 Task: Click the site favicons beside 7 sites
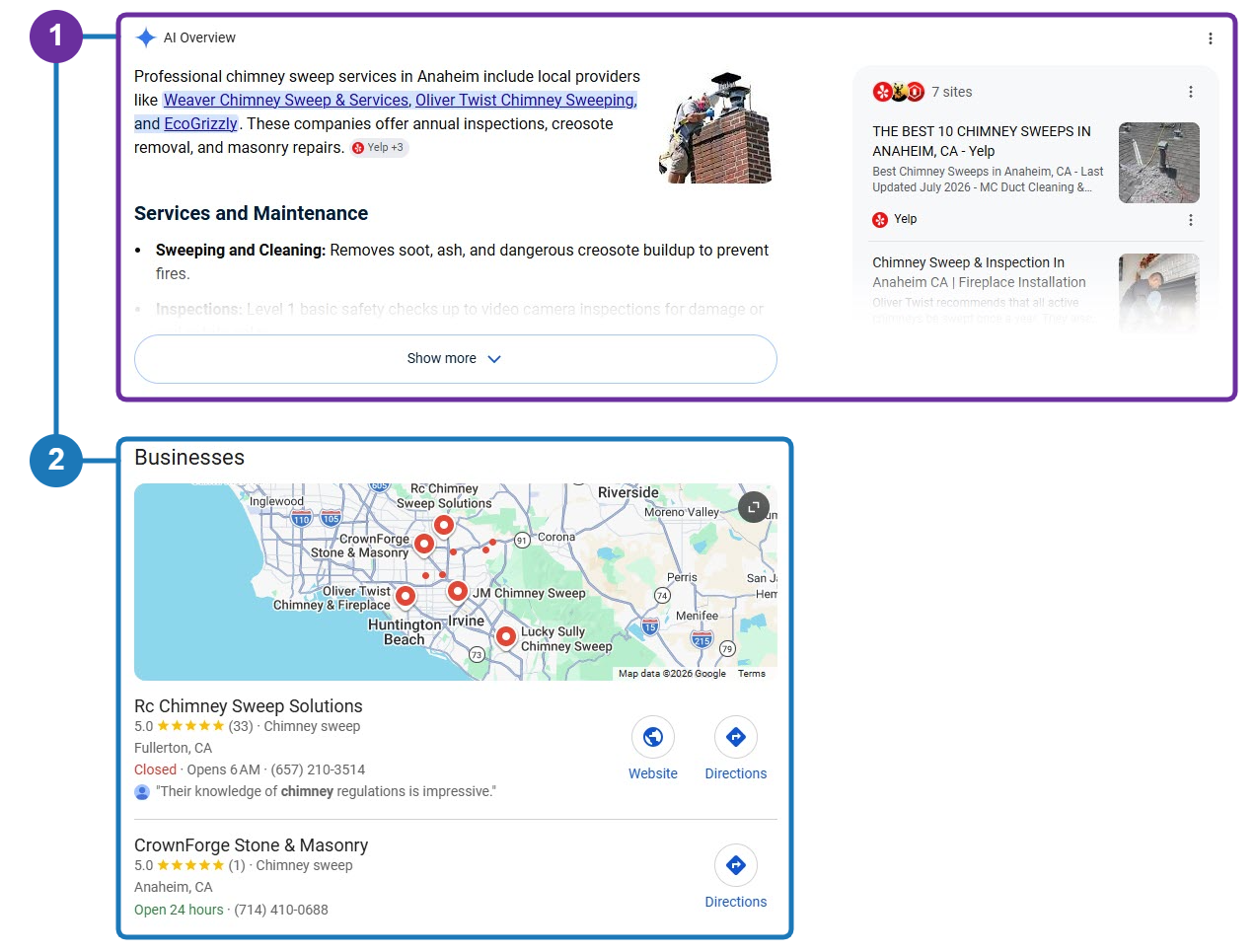[x=899, y=92]
